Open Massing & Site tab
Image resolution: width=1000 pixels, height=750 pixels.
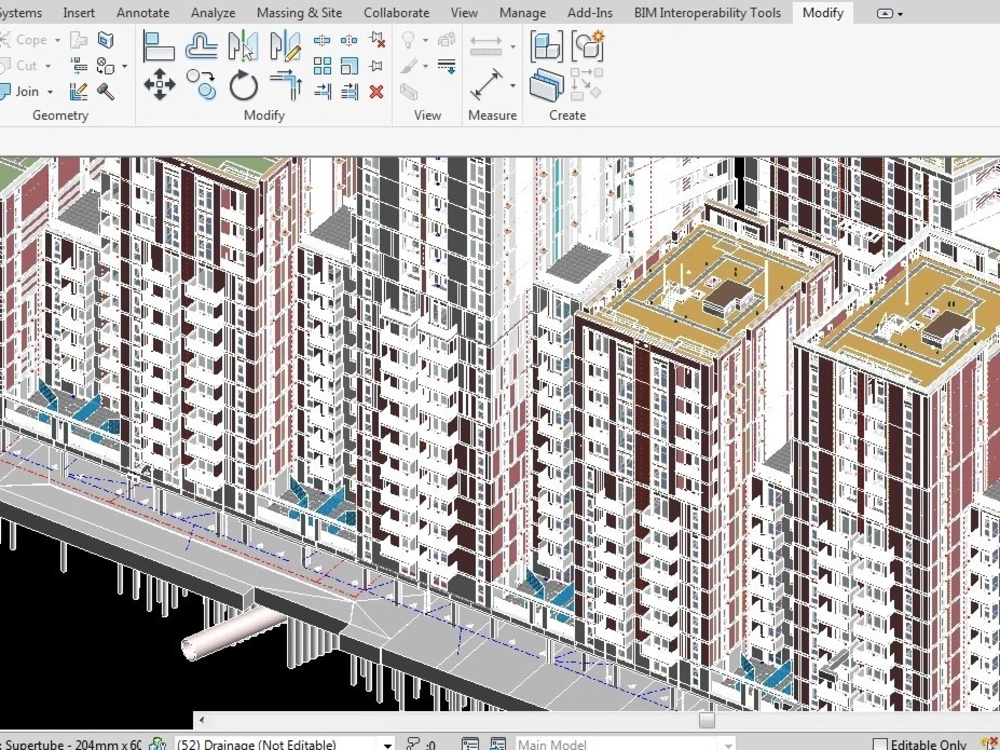(x=299, y=13)
